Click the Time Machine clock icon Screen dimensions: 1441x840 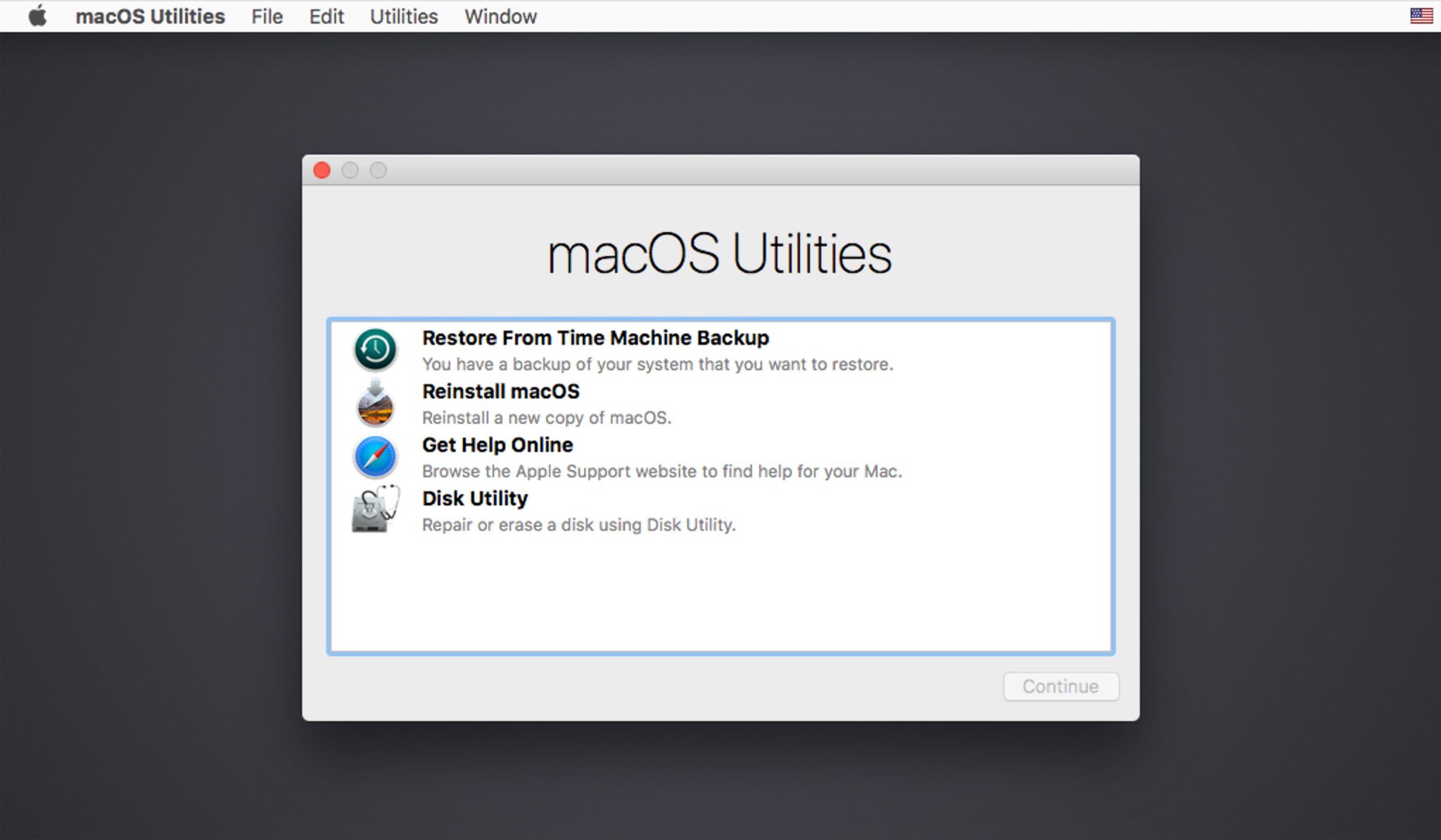point(375,350)
